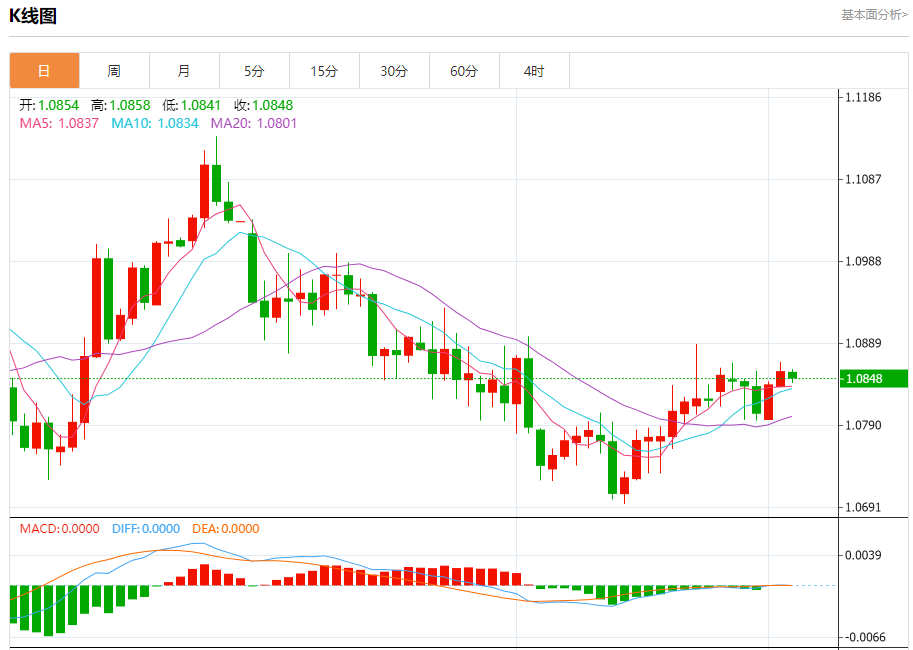
Task: Click the 1.1186 price axis label
Action: click(863, 97)
